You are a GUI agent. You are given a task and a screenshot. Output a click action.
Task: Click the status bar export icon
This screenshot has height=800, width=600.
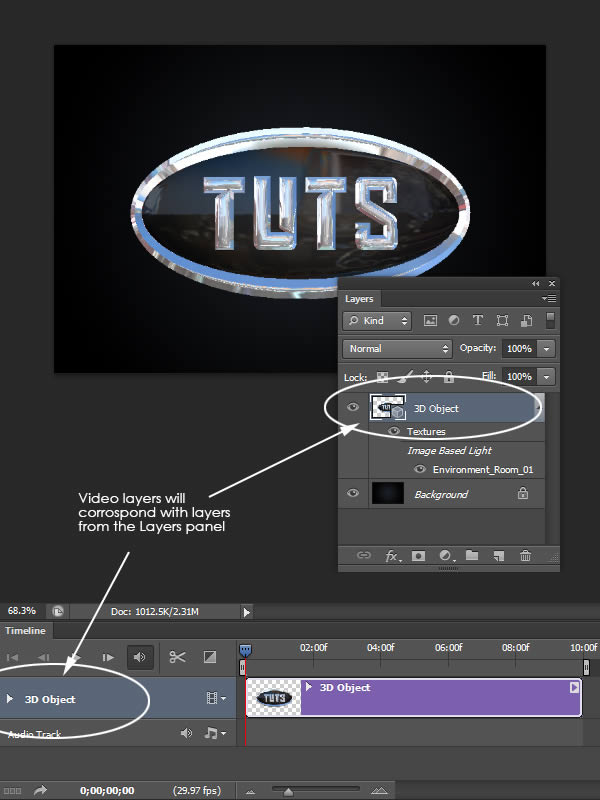[58, 611]
